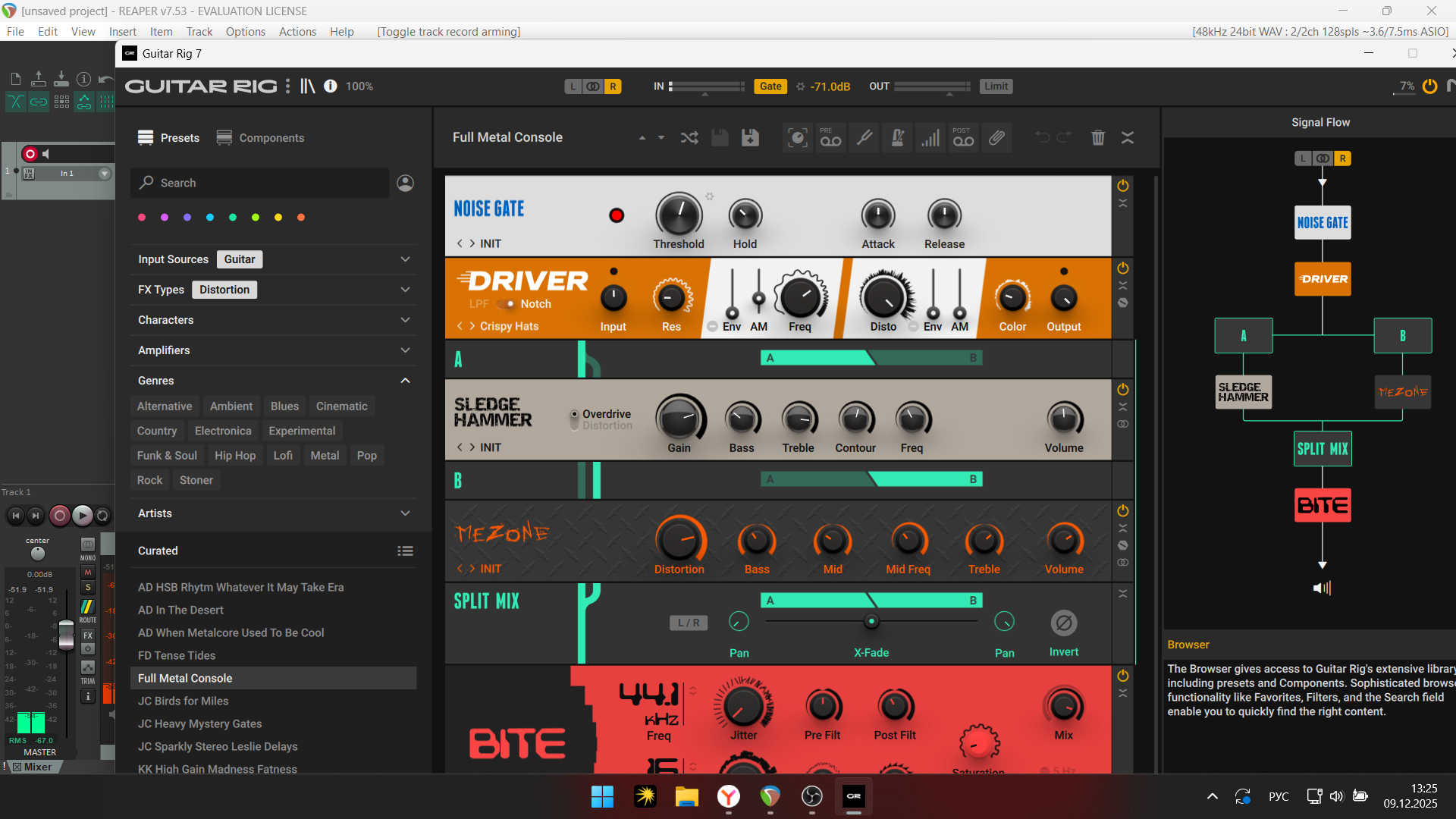
Task: Toggle Gate in the header
Action: (770, 86)
